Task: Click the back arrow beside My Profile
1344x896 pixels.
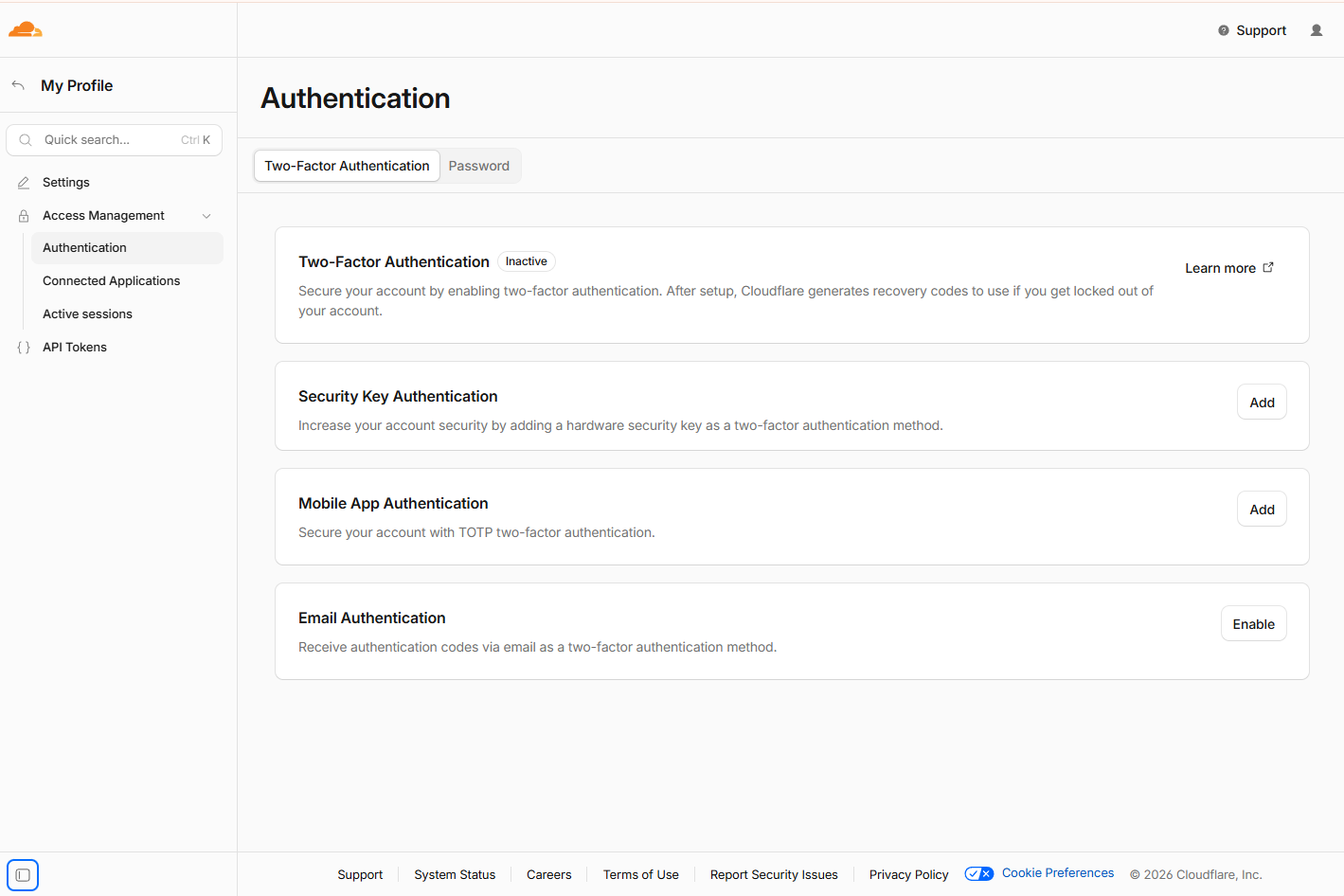Action: coord(18,85)
